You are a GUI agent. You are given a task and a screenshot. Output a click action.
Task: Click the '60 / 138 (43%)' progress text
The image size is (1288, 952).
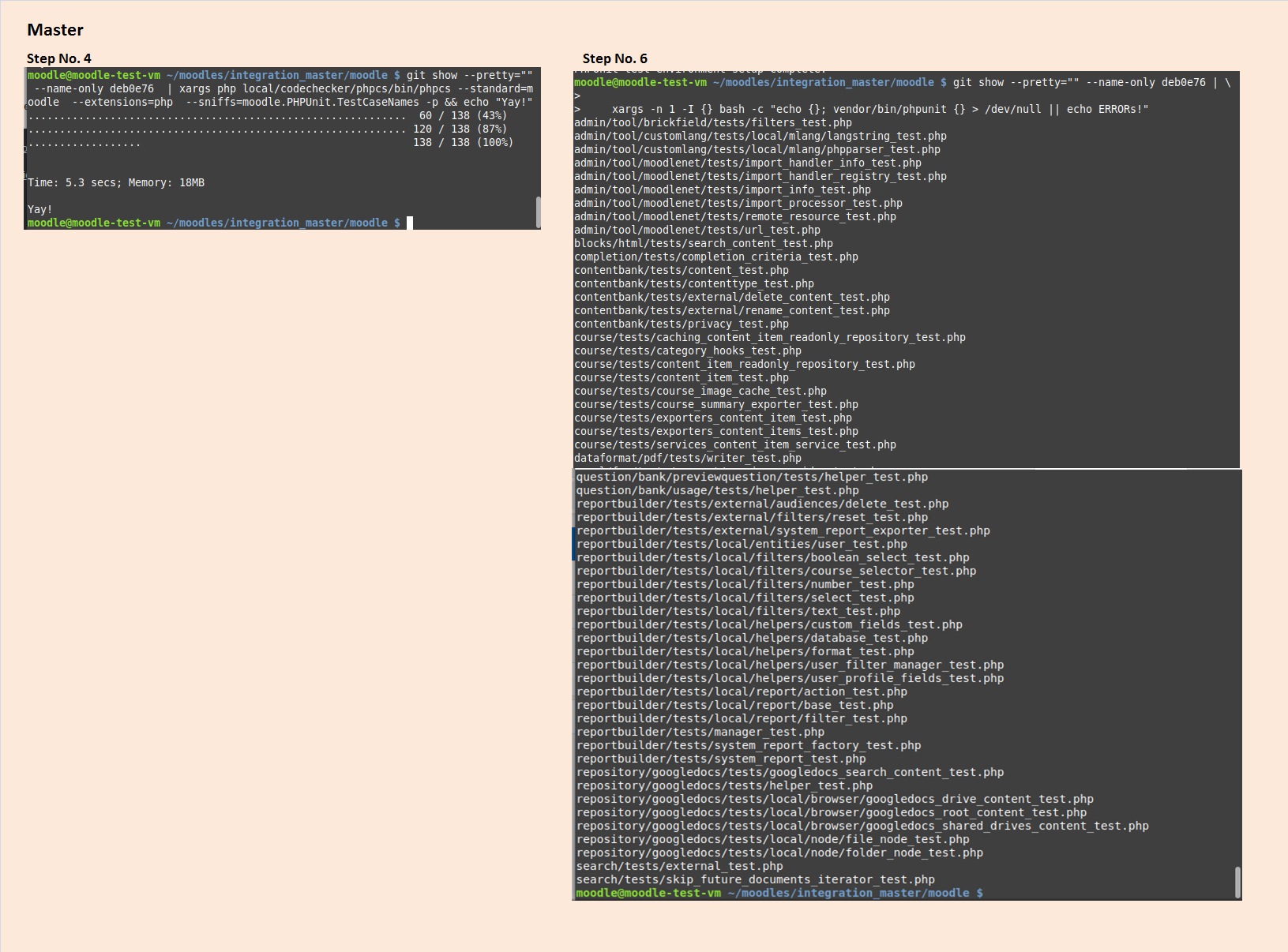(x=463, y=115)
